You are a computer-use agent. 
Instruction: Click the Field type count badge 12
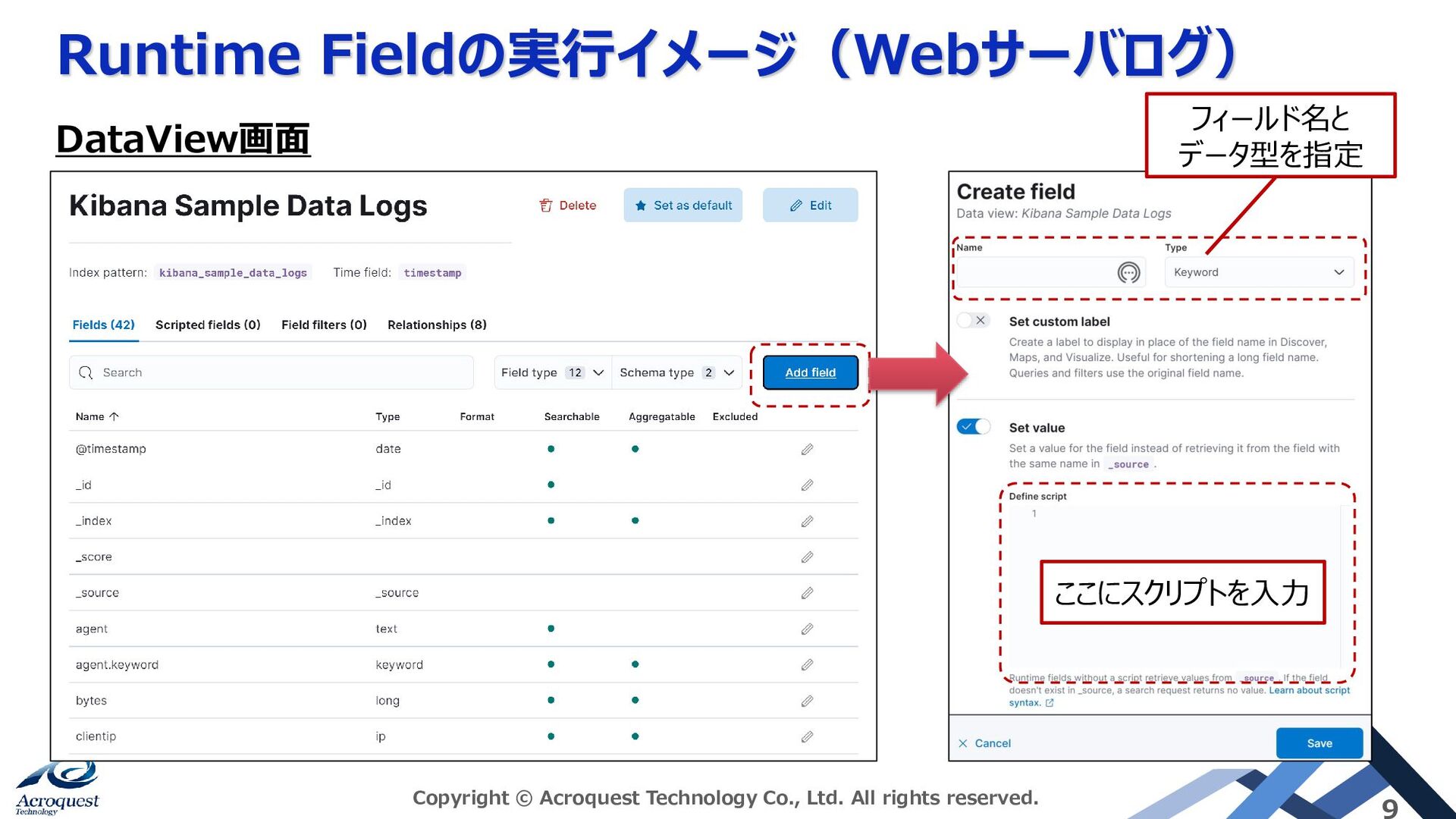pyautogui.click(x=575, y=372)
